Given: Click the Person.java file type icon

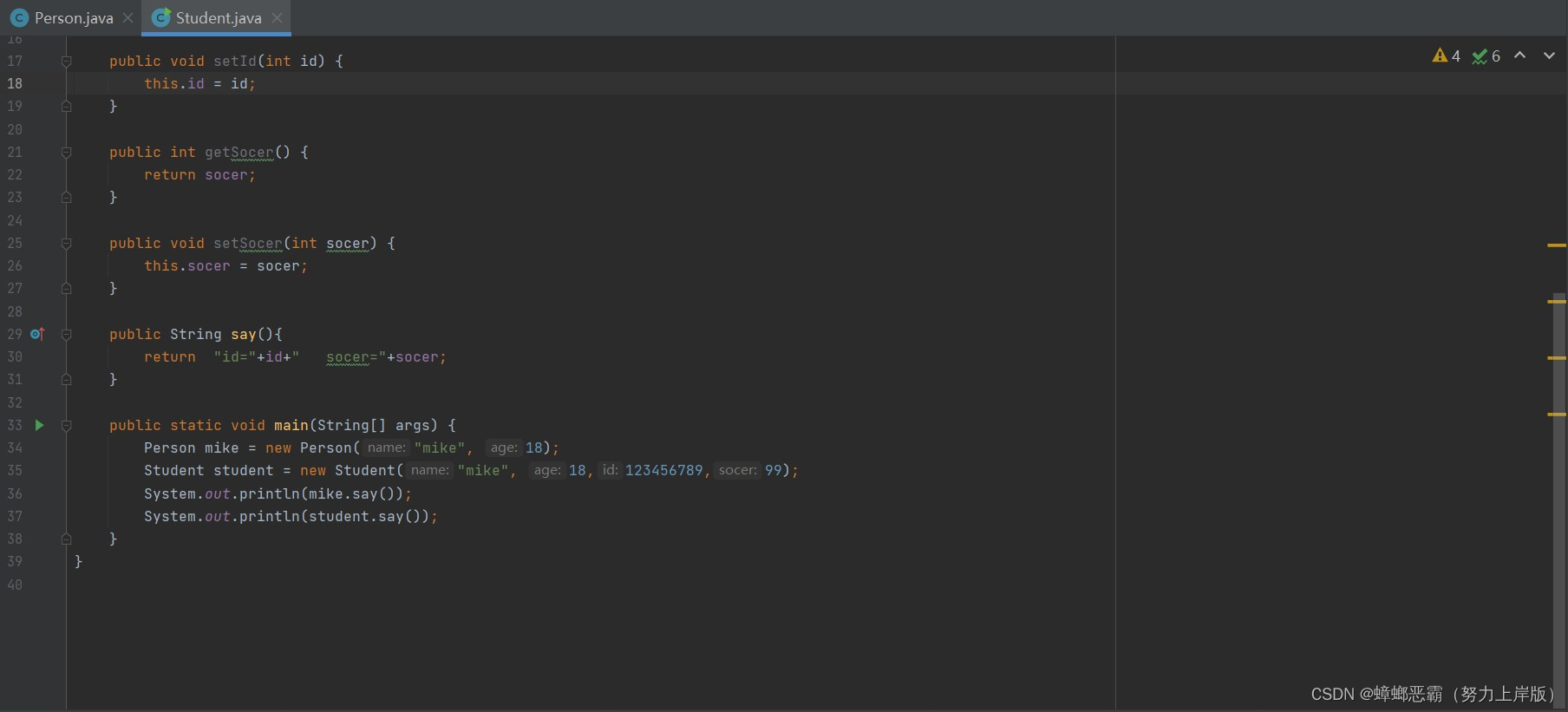Looking at the screenshot, I should pos(19,17).
